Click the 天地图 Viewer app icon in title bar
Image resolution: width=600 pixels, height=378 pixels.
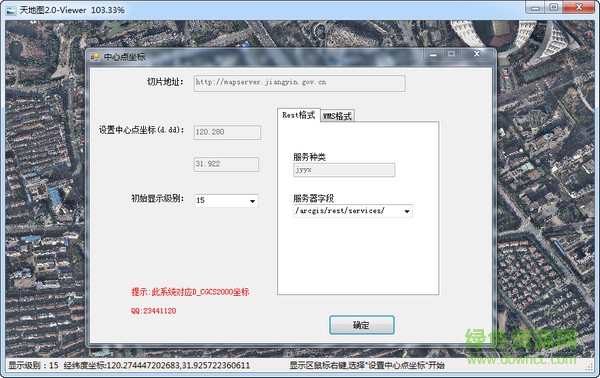pyautogui.click(x=11, y=10)
